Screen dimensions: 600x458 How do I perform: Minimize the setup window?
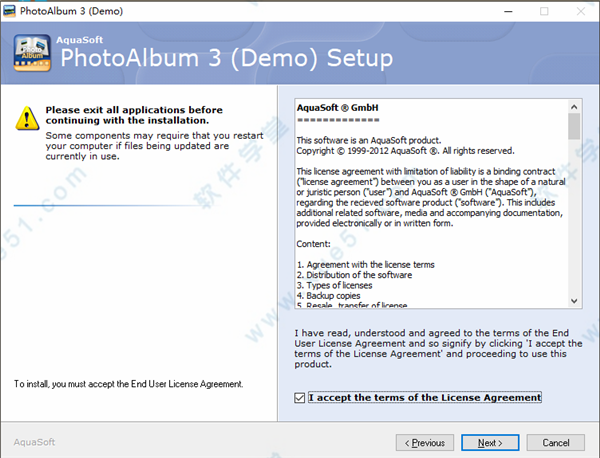point(508,11)
